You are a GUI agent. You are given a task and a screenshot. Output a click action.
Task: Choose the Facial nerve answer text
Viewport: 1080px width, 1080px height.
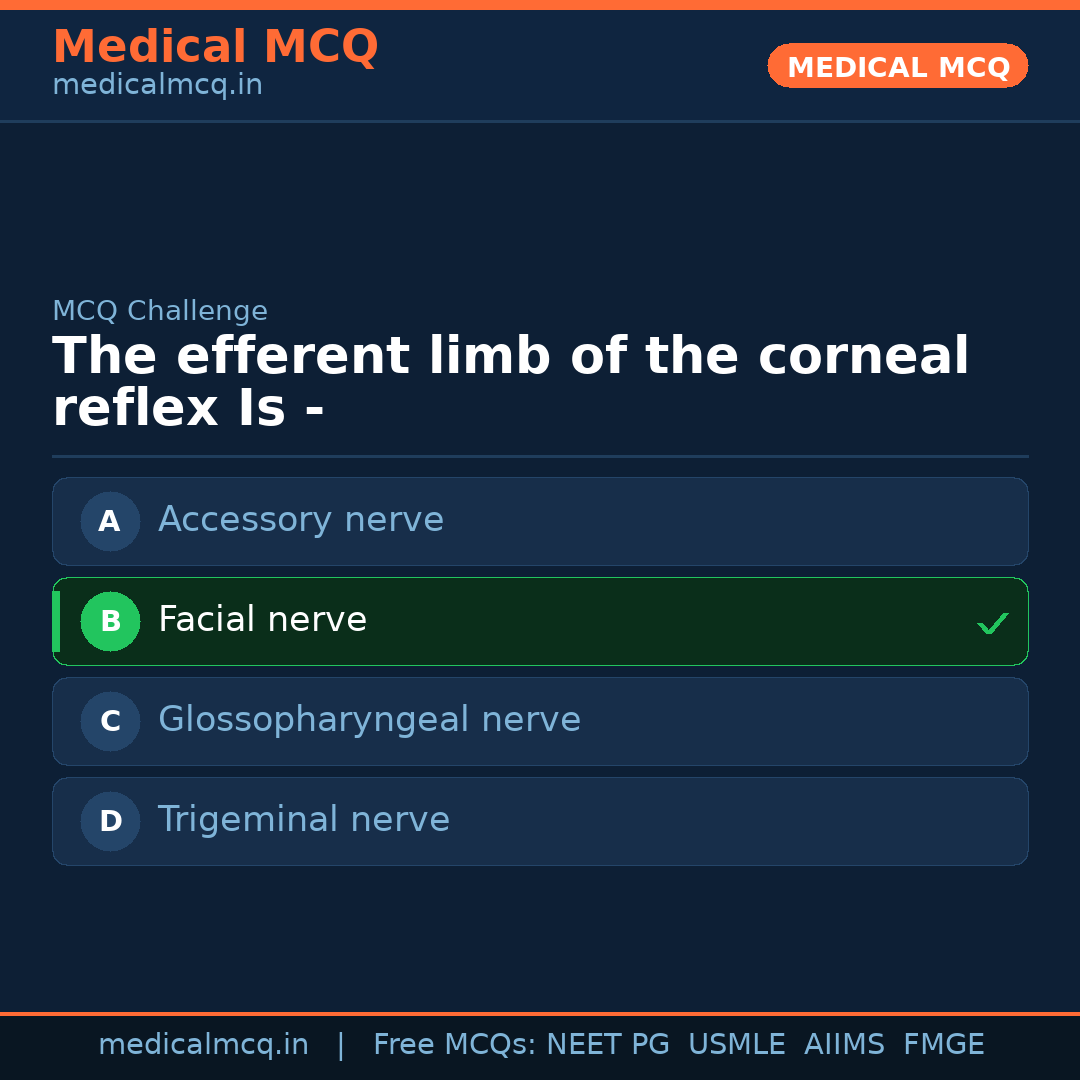(262, 620)
